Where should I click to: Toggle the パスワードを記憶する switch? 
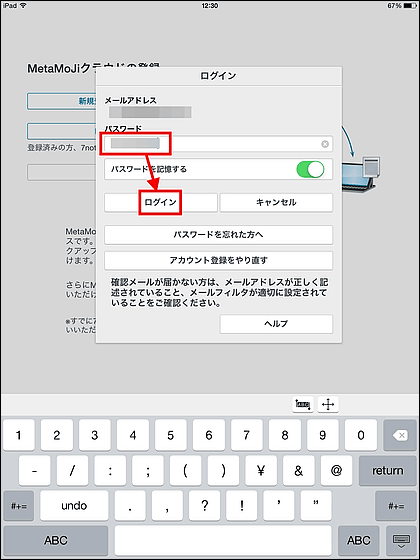tap(310, 169)
